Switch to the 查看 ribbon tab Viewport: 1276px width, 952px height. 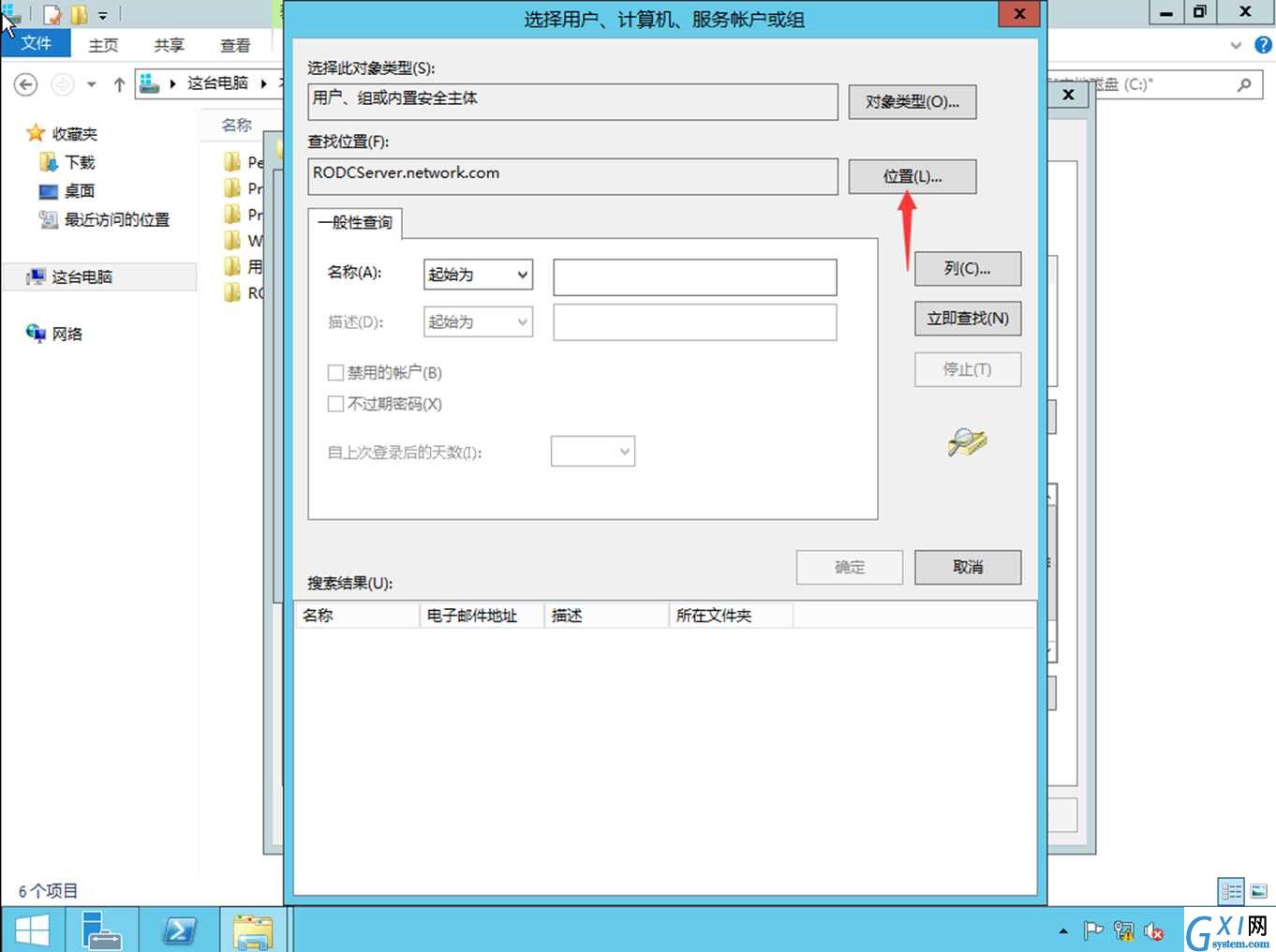(x=235, y=45)
